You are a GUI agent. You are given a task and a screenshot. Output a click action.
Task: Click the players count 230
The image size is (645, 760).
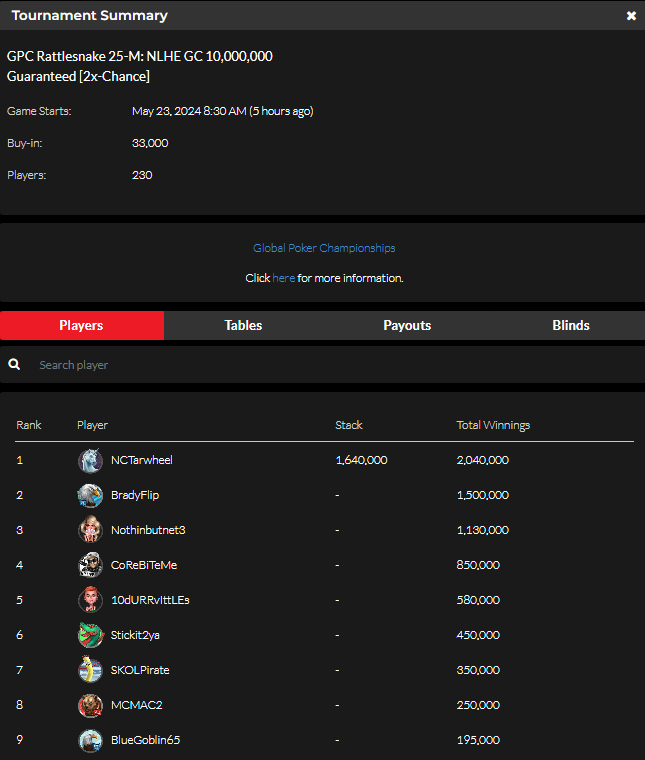[142, 175]
